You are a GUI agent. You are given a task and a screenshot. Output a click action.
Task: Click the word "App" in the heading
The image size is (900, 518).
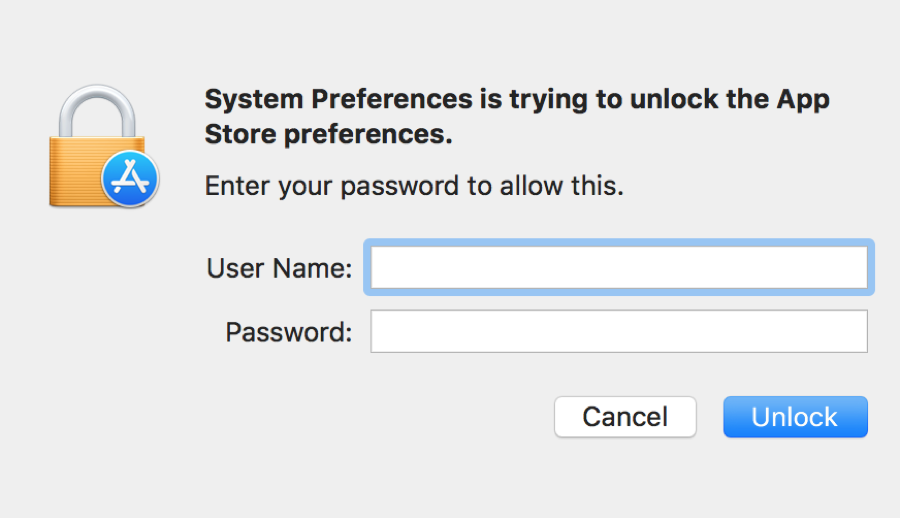point(804,100)
